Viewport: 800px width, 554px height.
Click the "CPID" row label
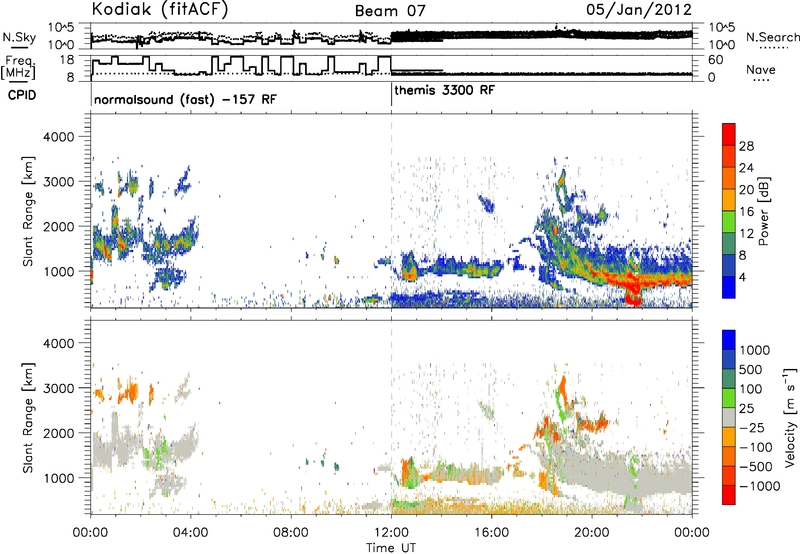[x=22, y=95]
